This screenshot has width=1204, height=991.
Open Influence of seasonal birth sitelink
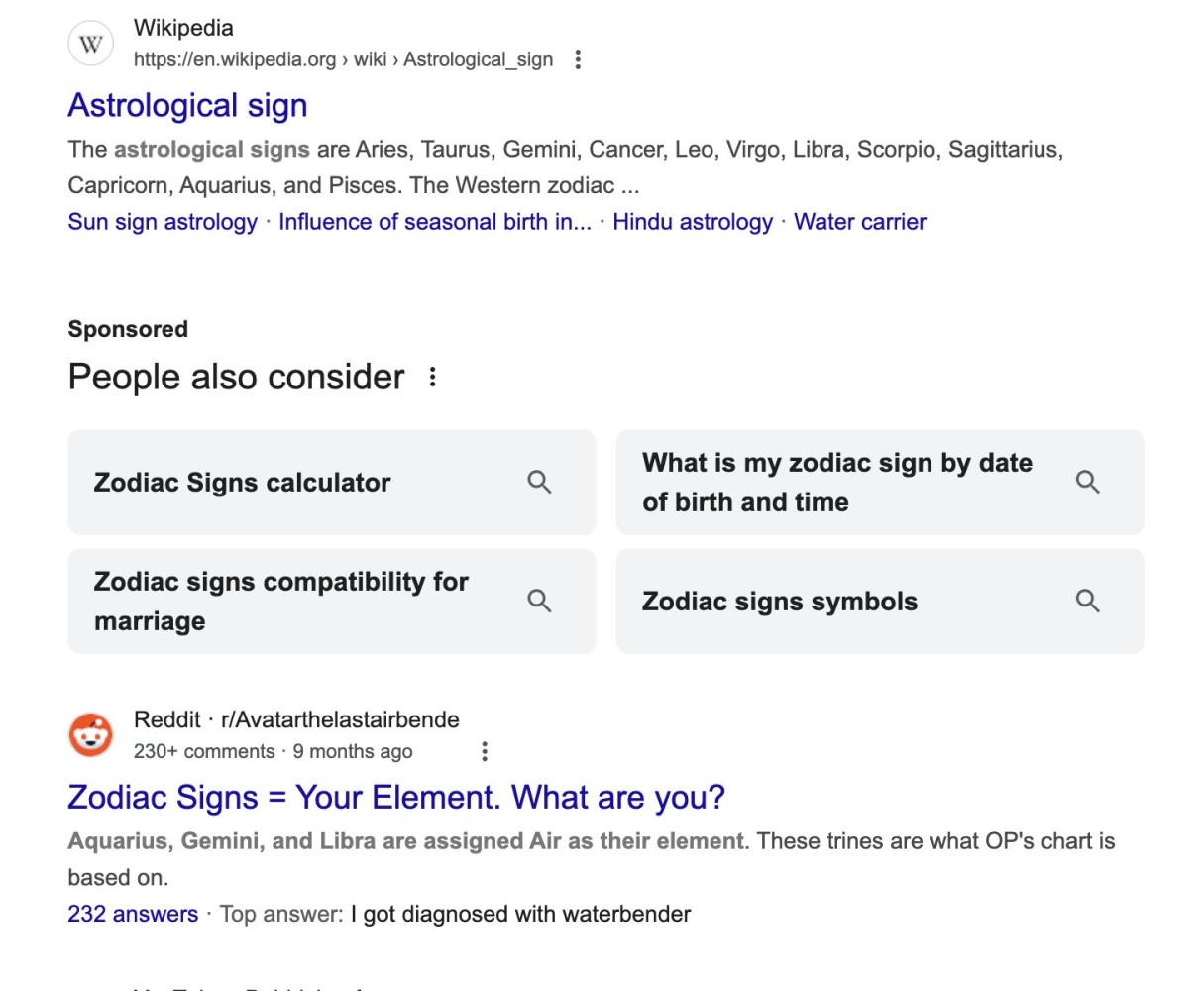pyautogui.click(x=435, y=222)
